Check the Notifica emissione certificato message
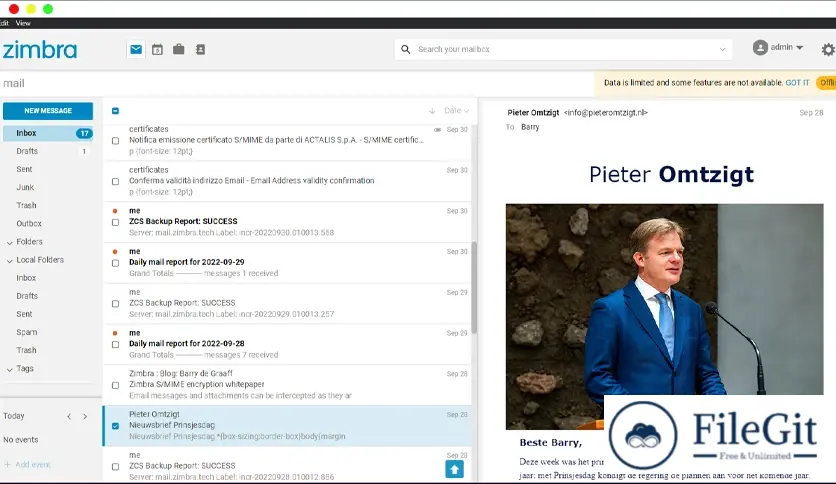Screen dimensions: 836x484 tap(115, 141)
